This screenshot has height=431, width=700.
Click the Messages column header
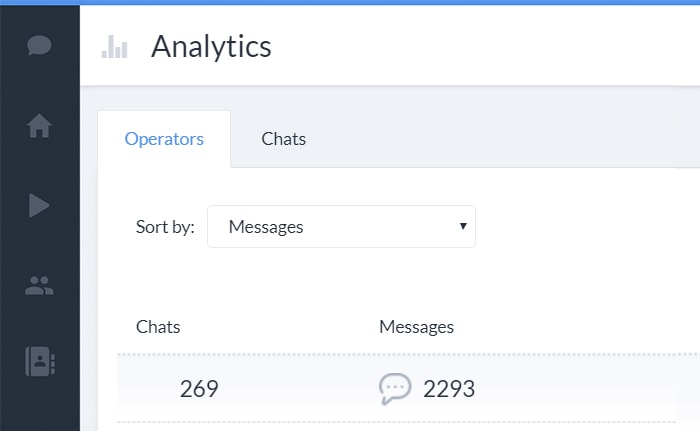pos(417,327)
